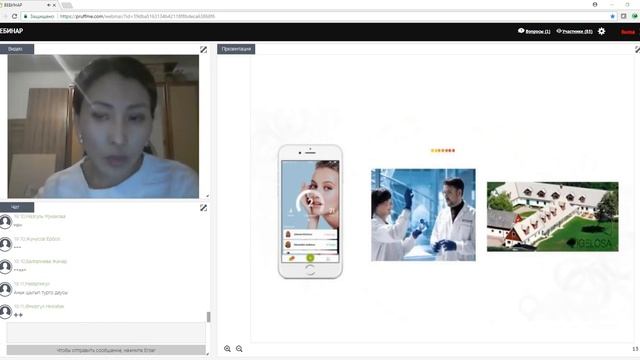
Task: Open avatar of the last chat message "++"
Action: 5,311
